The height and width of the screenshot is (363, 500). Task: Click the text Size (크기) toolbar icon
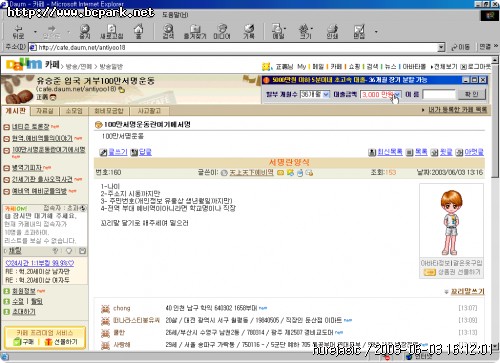(x=305, y=31)
